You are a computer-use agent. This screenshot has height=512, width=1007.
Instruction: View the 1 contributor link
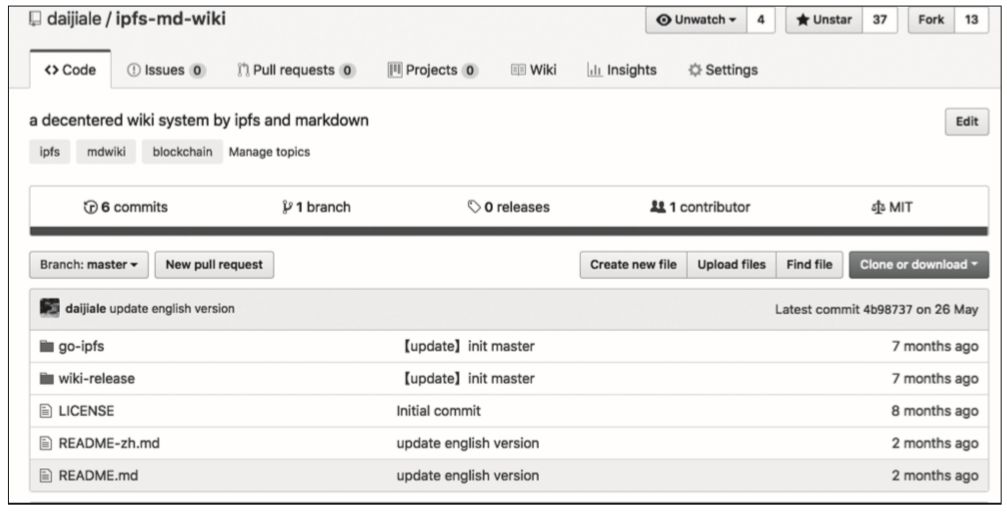[x=700, y=207]
